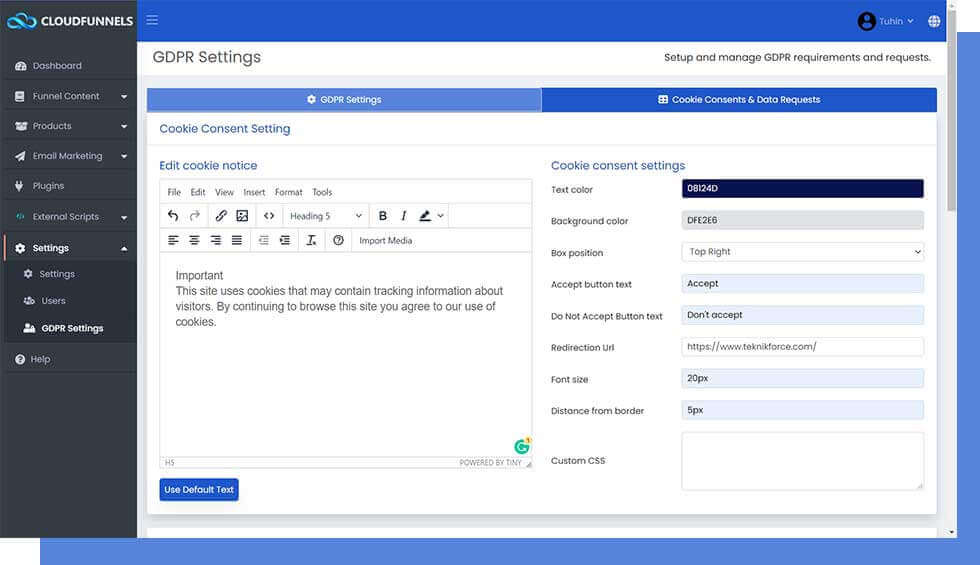Open the editor File menu
The height and width of the screenshot is (565, 980).
(174, 192)
